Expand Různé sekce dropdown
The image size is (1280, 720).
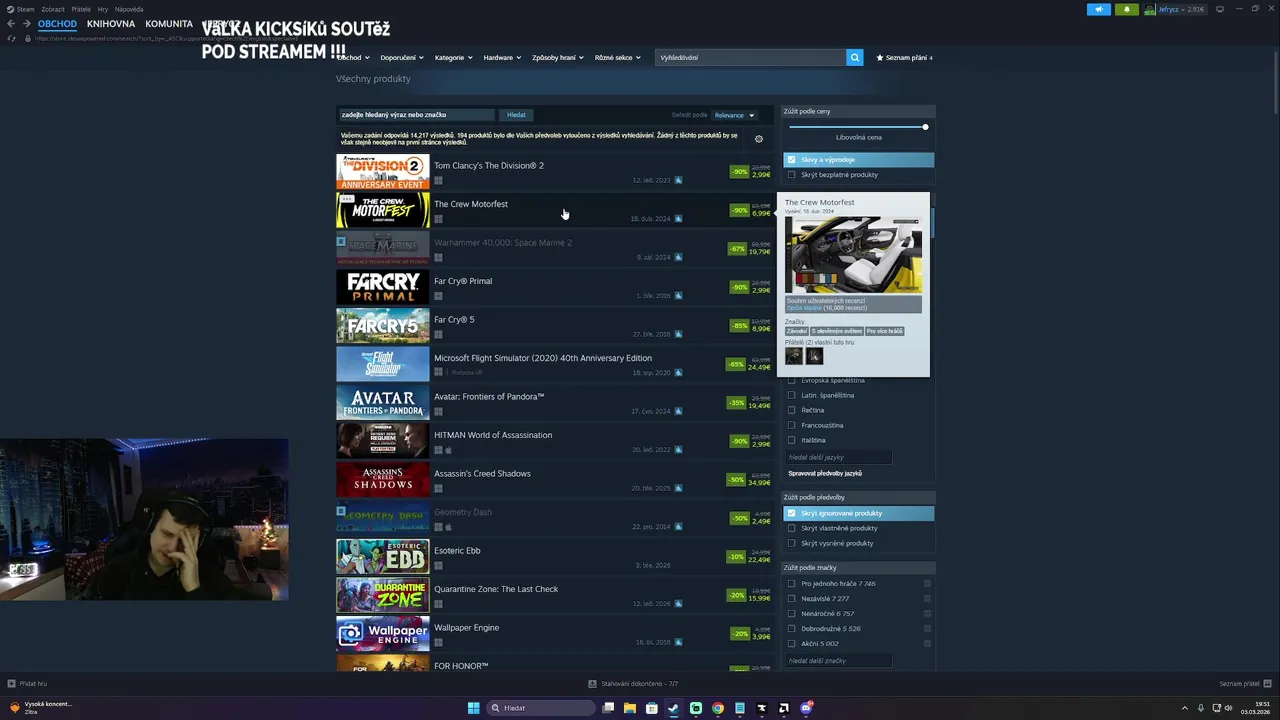pyautogui.click(x=617, y=58)
